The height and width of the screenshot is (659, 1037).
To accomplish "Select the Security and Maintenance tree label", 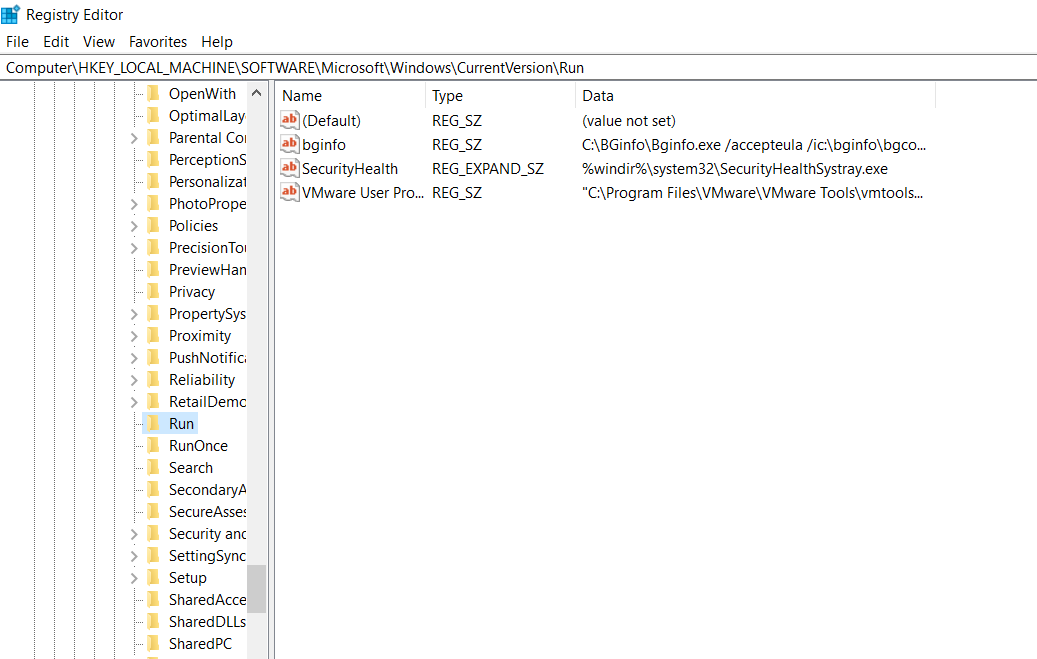I will tap(207, 533).
